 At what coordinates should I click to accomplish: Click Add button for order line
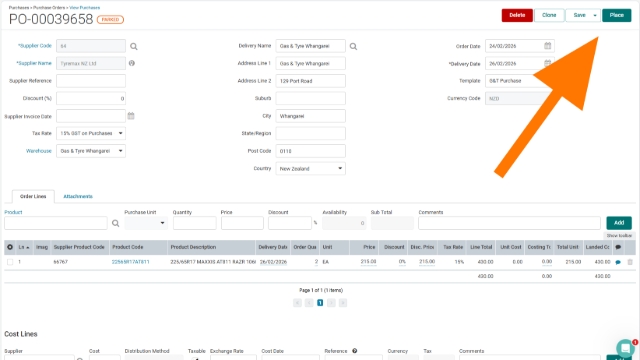point(619,223)
